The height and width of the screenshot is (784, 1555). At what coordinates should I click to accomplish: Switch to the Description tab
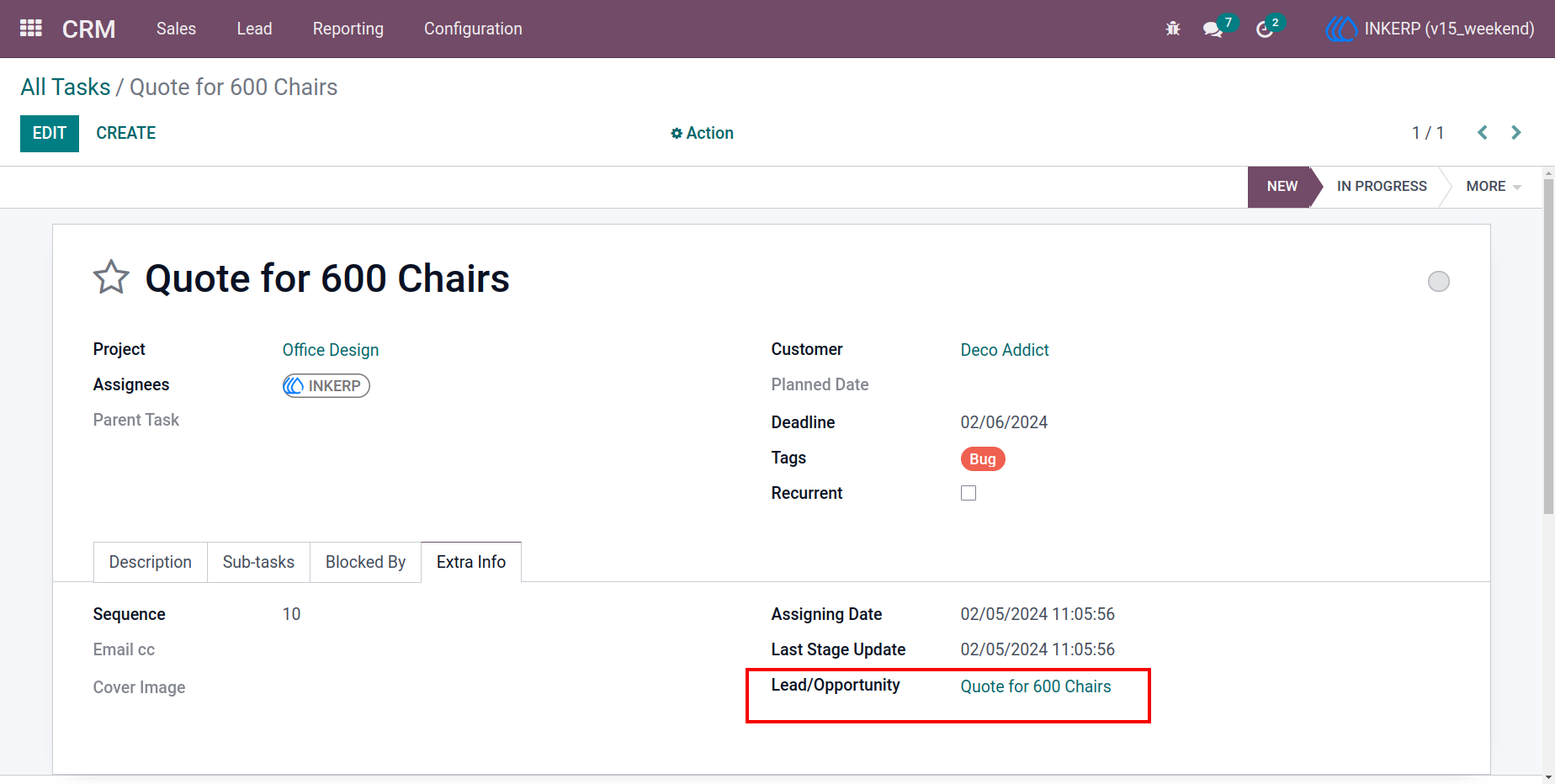tap(151, 562)
